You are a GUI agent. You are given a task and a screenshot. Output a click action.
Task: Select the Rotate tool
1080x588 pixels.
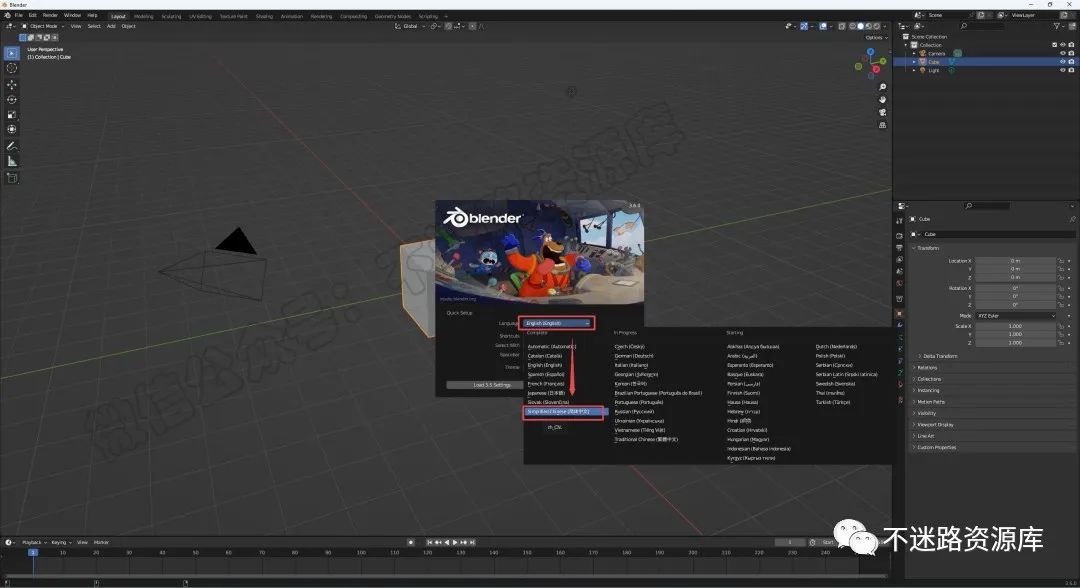coord(12,100)
